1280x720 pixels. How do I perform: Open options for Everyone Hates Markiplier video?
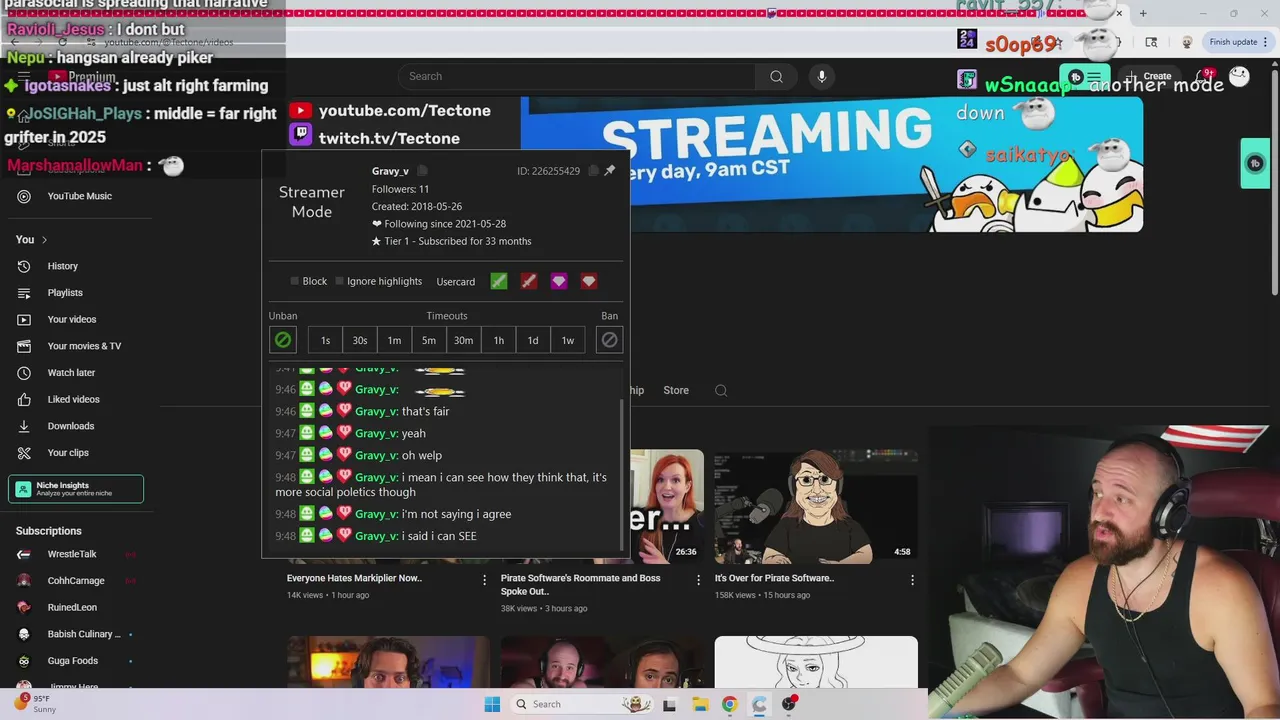tap(485, 580)
